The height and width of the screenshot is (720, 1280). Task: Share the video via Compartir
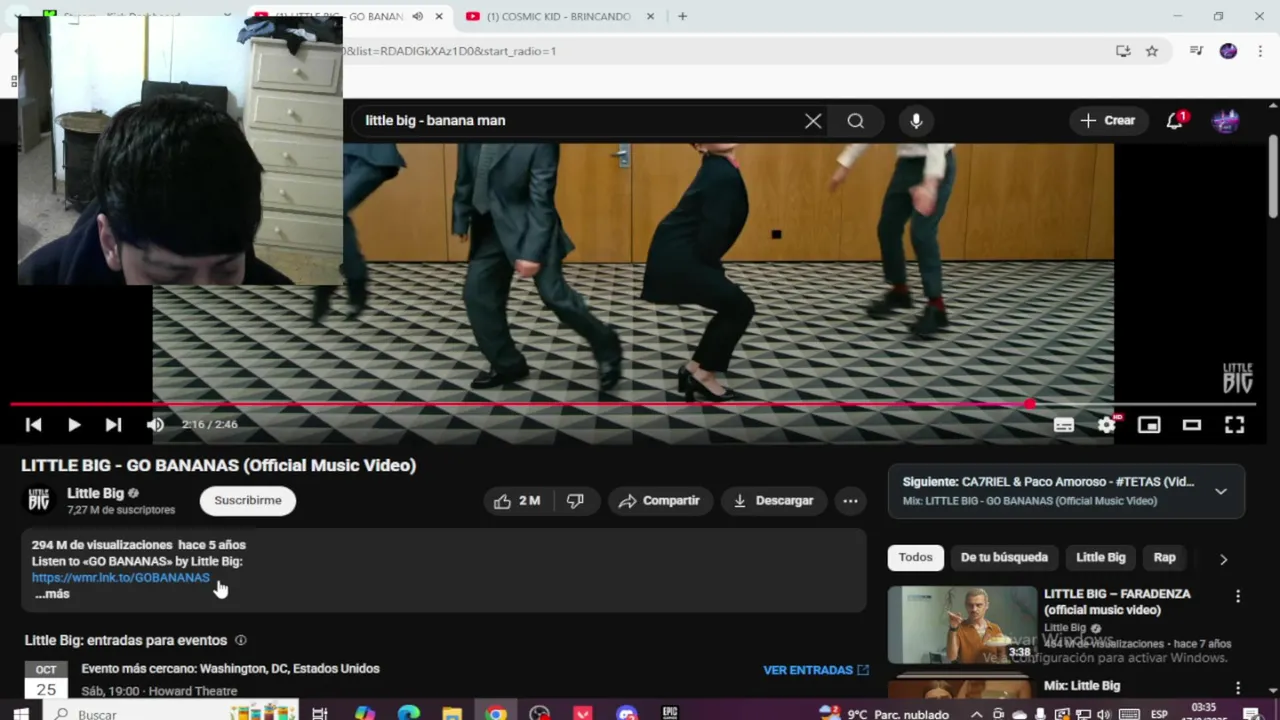[x=659, y=501]
